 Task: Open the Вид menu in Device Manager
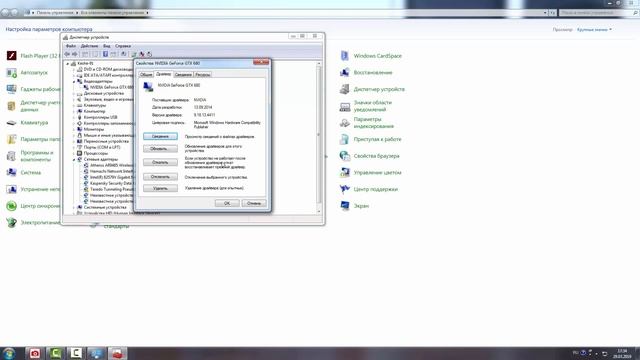click(107, 46)
